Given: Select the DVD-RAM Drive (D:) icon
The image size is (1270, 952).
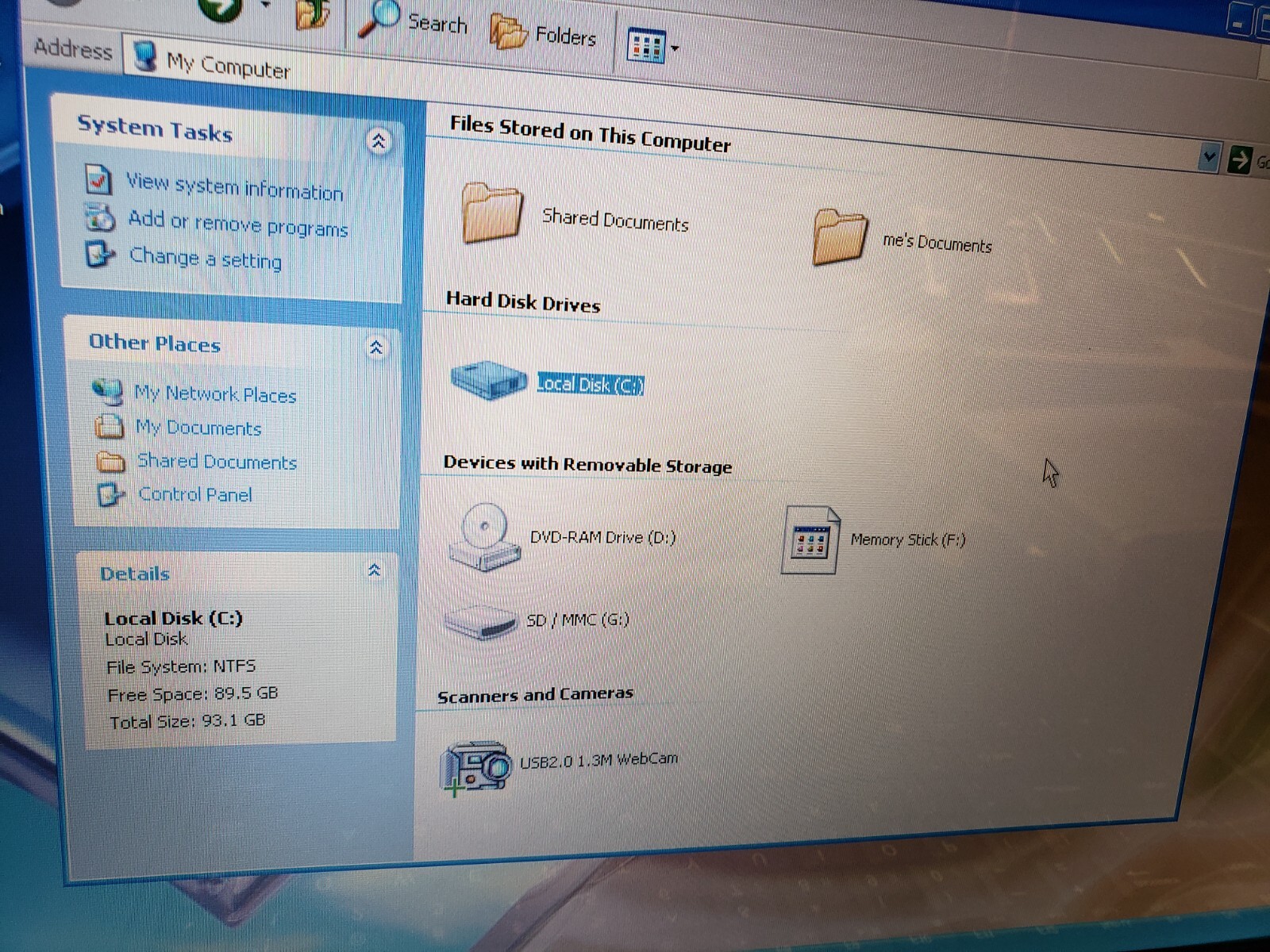Looking at the screenshot, I should [x=483, y=537].
